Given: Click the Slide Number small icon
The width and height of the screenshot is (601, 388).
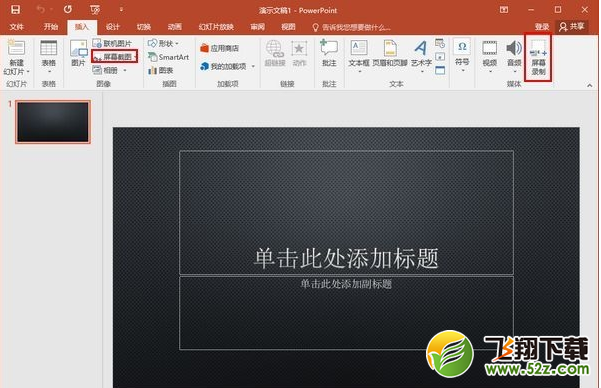Looking at the screenshot, I should (440, 57).
